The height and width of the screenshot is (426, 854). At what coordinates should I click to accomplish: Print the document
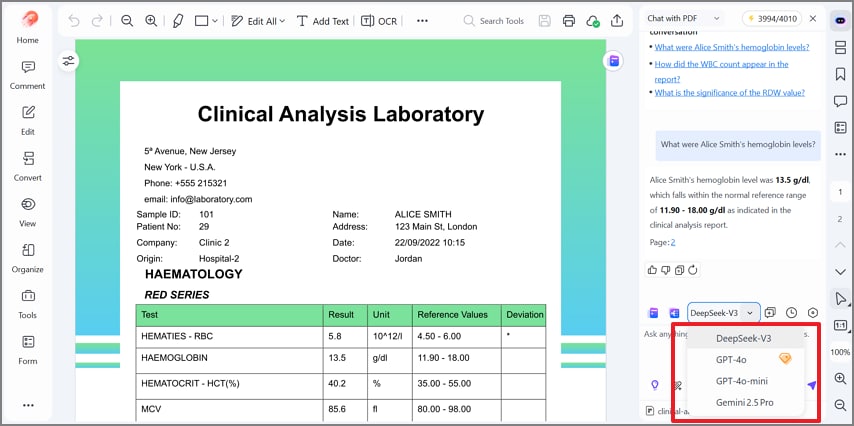[569, 21]
